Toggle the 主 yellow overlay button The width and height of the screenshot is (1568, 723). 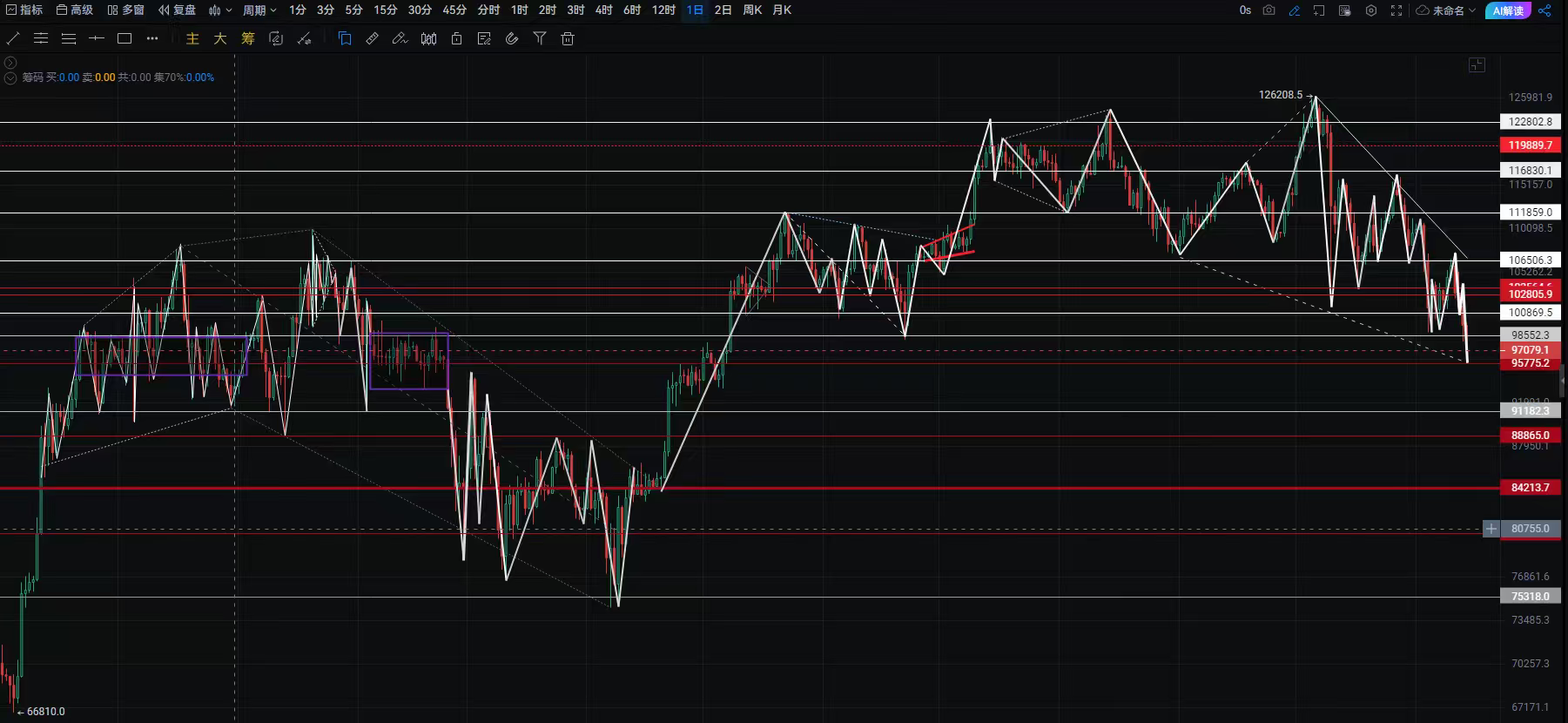[x=192, y=38]
